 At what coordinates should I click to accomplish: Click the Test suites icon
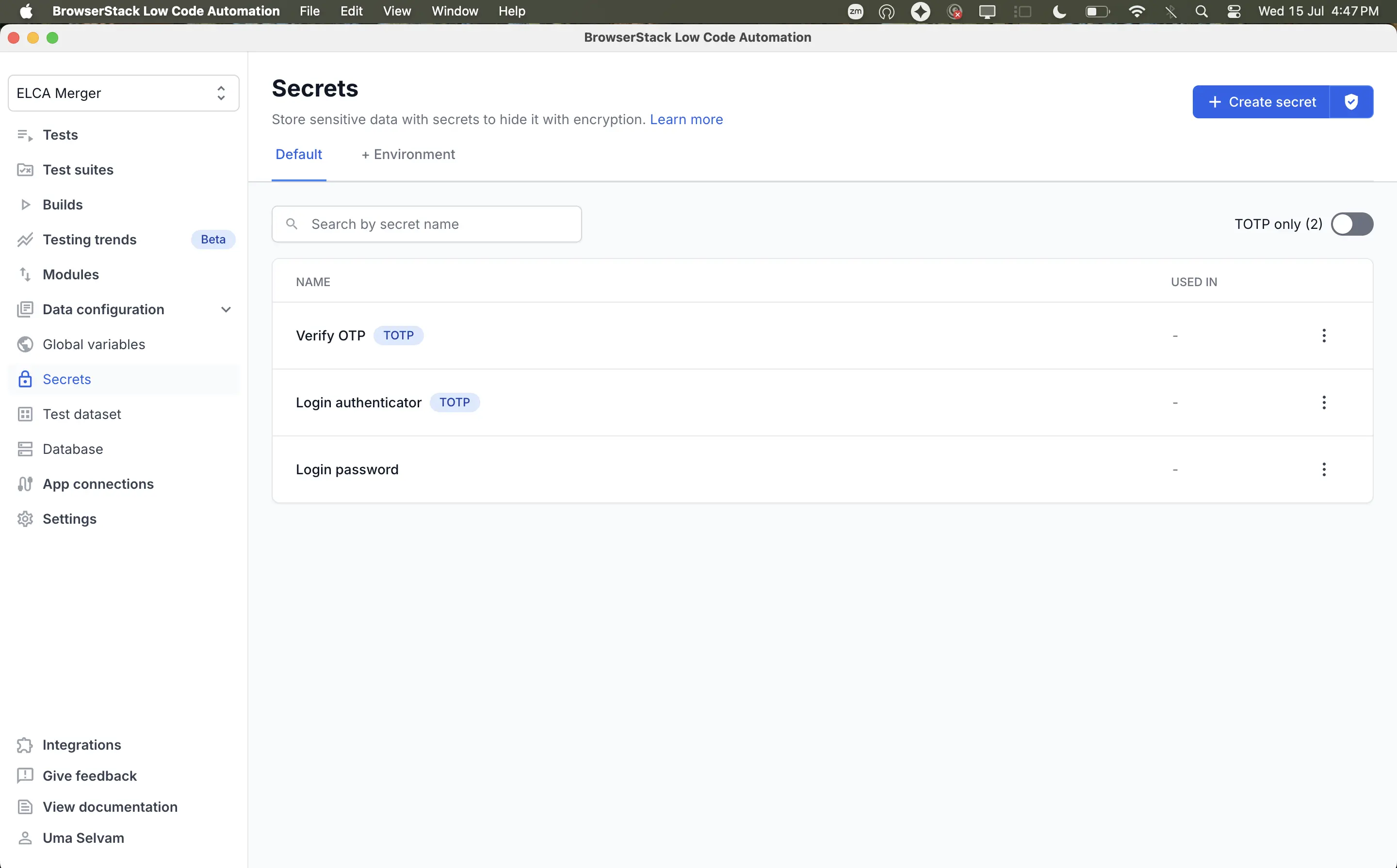(25, 170)
